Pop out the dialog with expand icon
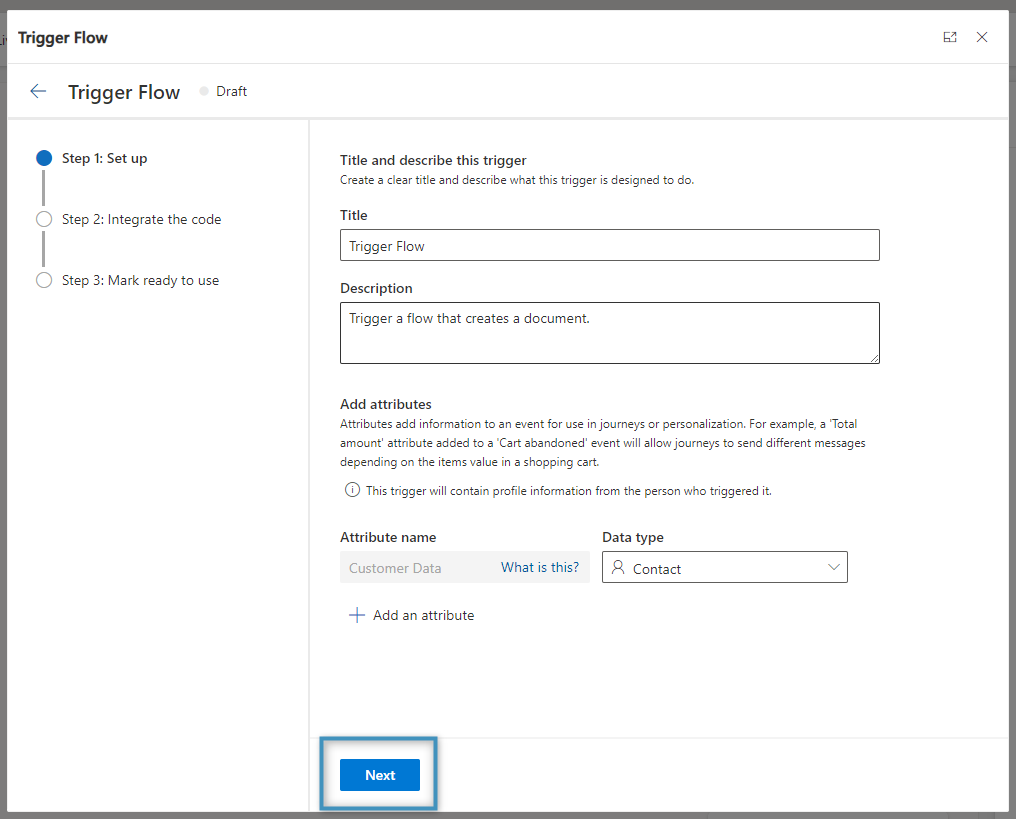Screen dimensions: 1016x819 pos(950,38)
